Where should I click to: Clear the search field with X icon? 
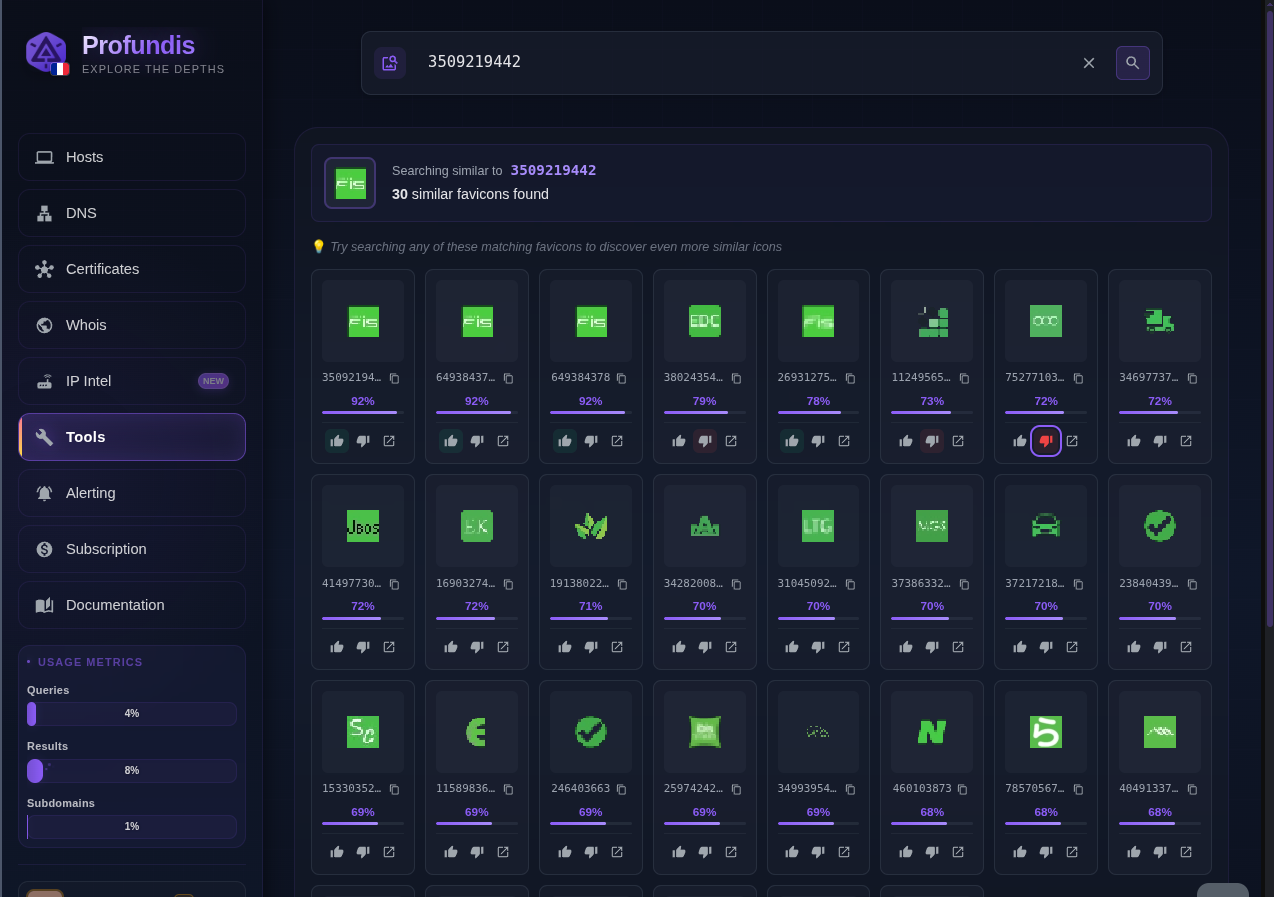click(1089, 63)
